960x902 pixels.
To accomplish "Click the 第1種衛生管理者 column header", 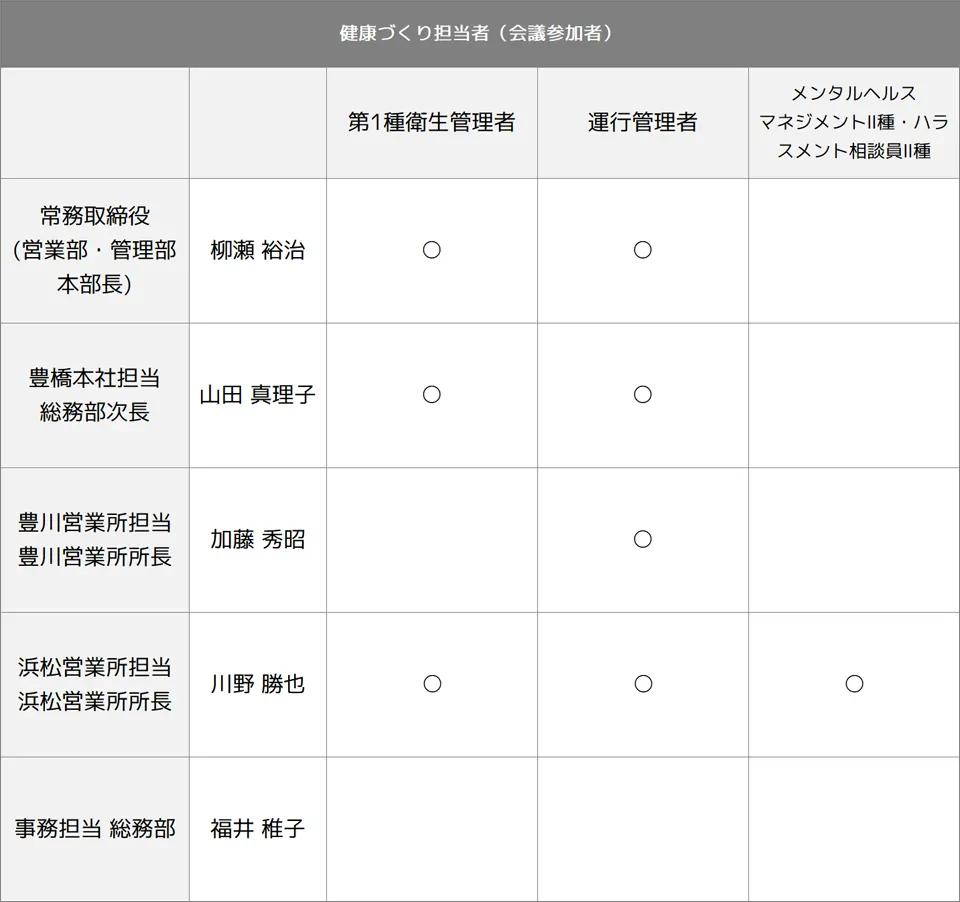I will coord(432,122).
